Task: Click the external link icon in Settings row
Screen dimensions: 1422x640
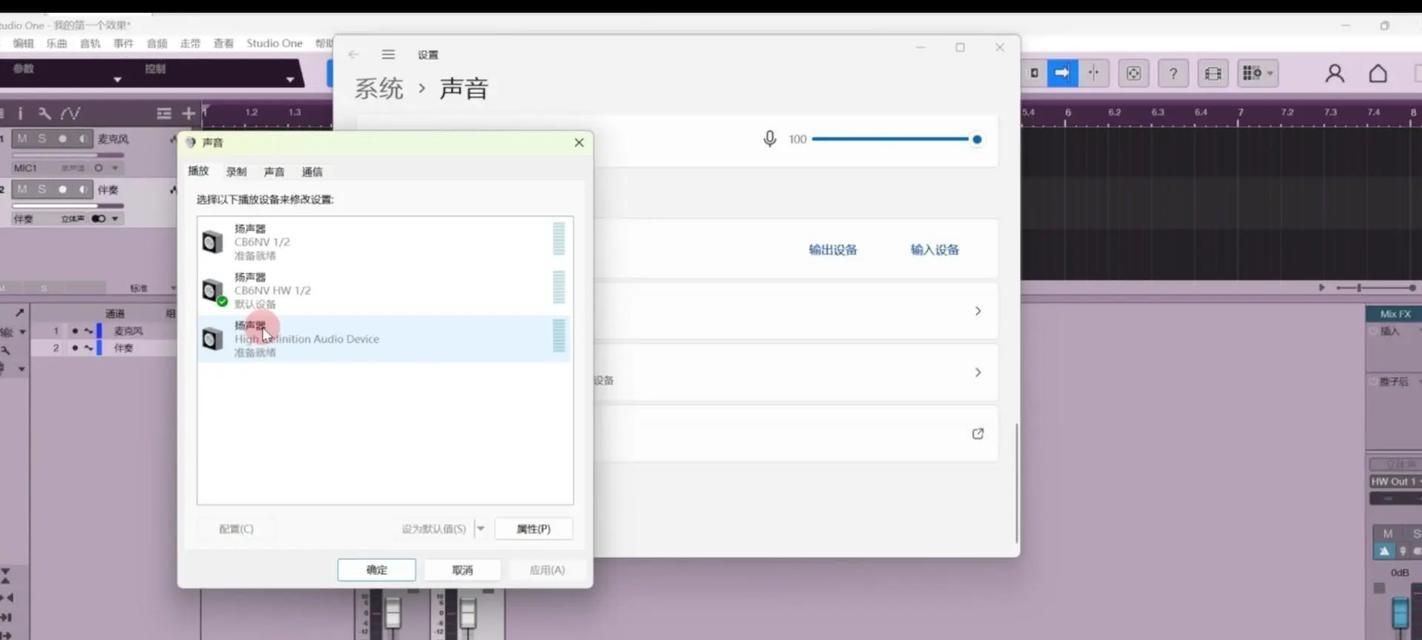Action: [978, 433]
